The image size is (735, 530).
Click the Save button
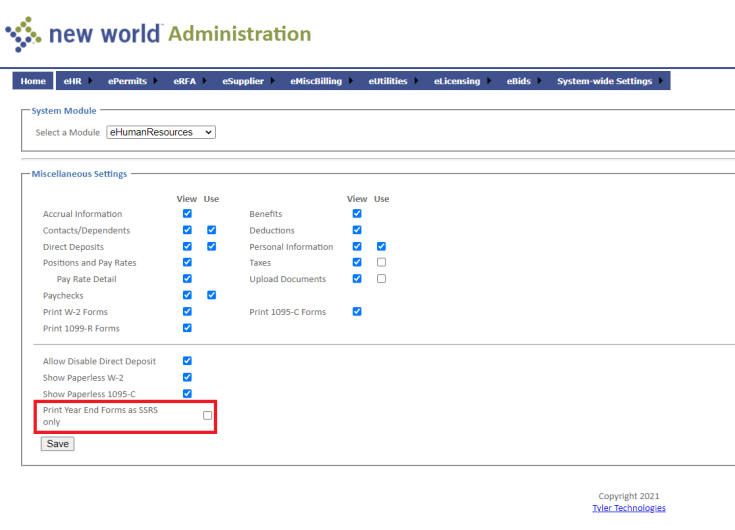click(x=58, y=444)
